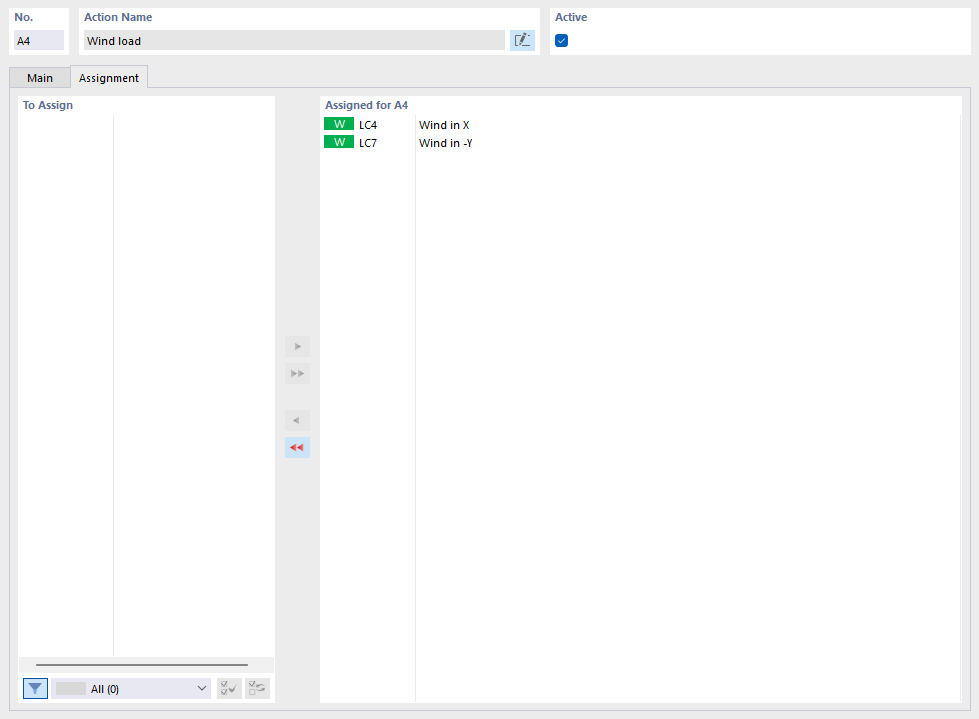Switch to the Main tab
Viewport: 979px width, 719px height.
click(40, 77)
